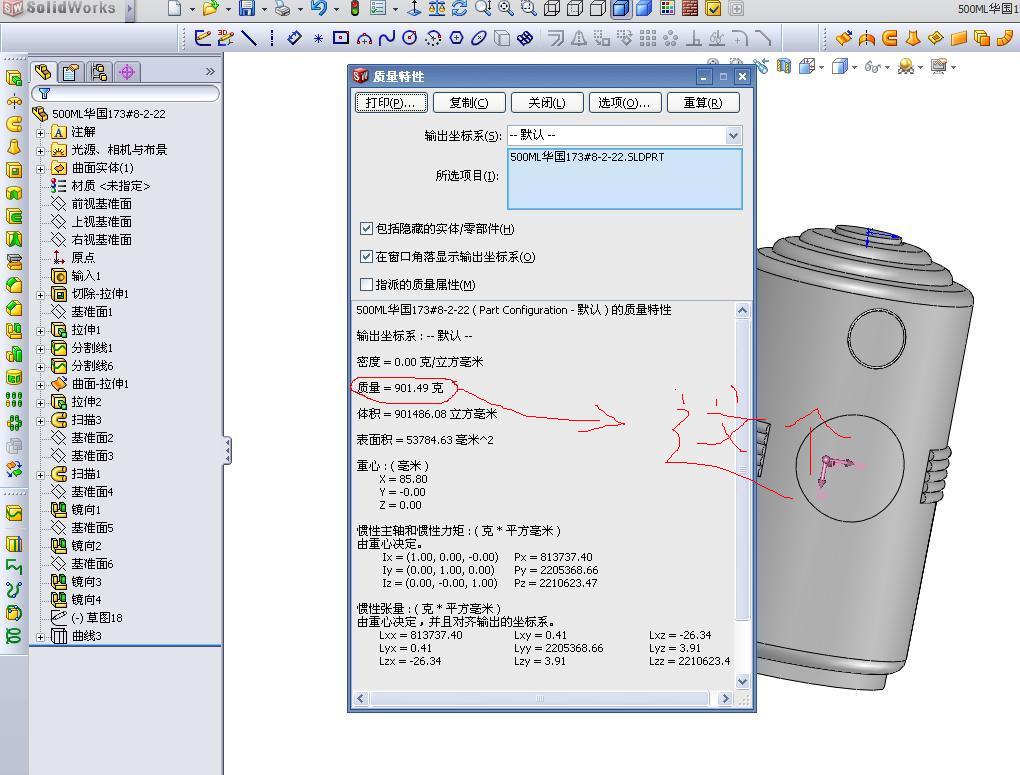Click the results pane scroll-down arrow
This screenshot has height=775, width=1020.
pyautogui.click(x=742, y=681)
